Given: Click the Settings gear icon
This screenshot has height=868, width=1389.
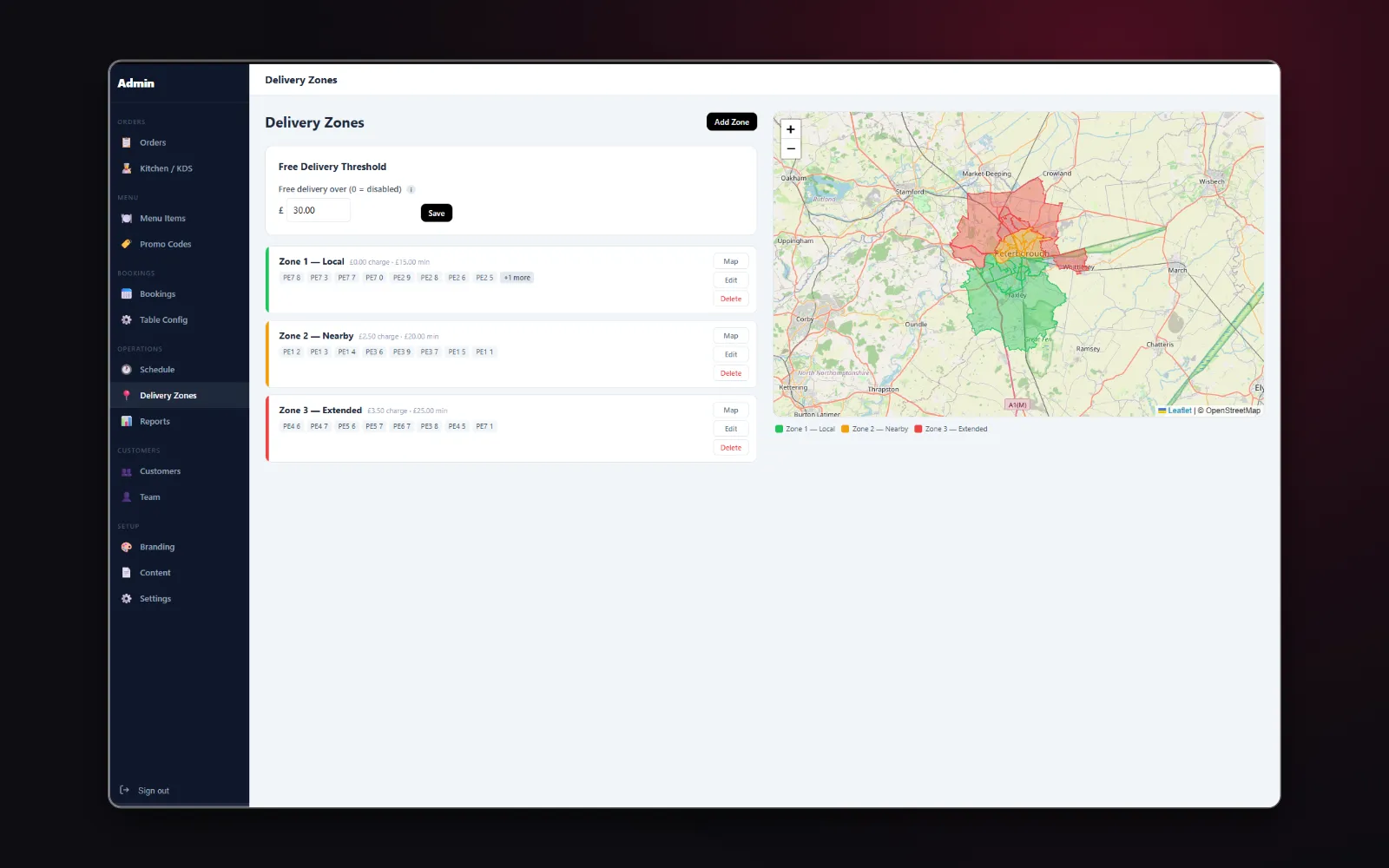Looking at the screenshot, I should (x=127, y=599).
